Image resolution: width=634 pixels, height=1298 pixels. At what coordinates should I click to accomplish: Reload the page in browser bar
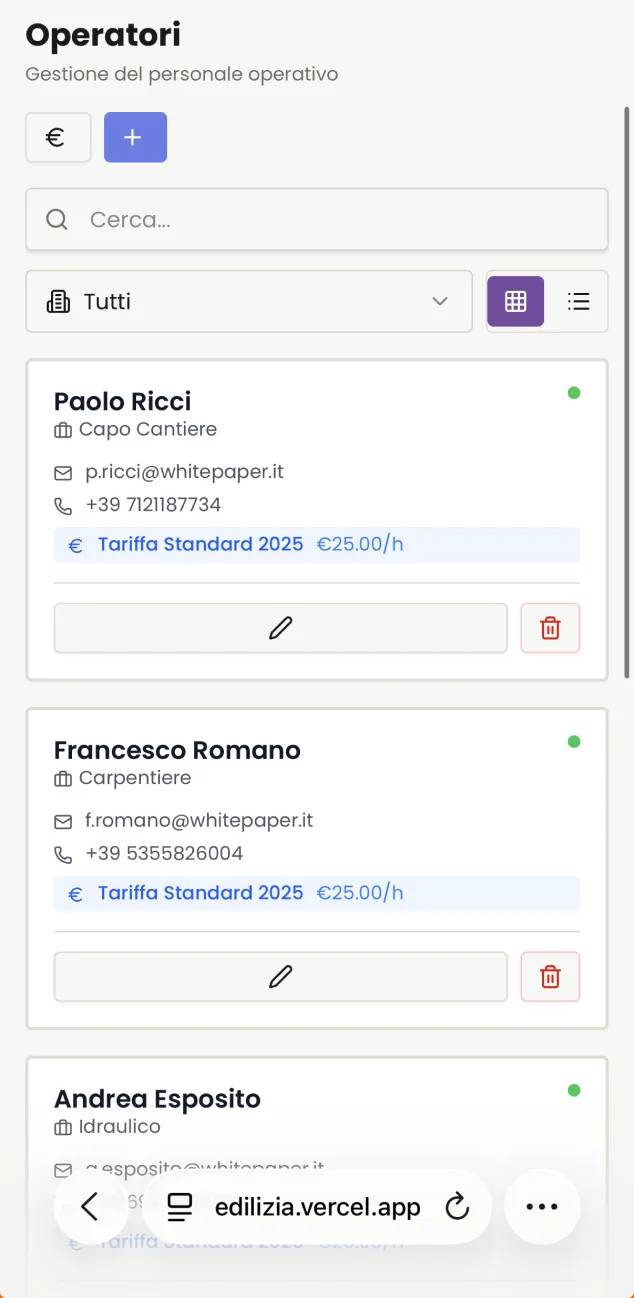pos(457,1207)
